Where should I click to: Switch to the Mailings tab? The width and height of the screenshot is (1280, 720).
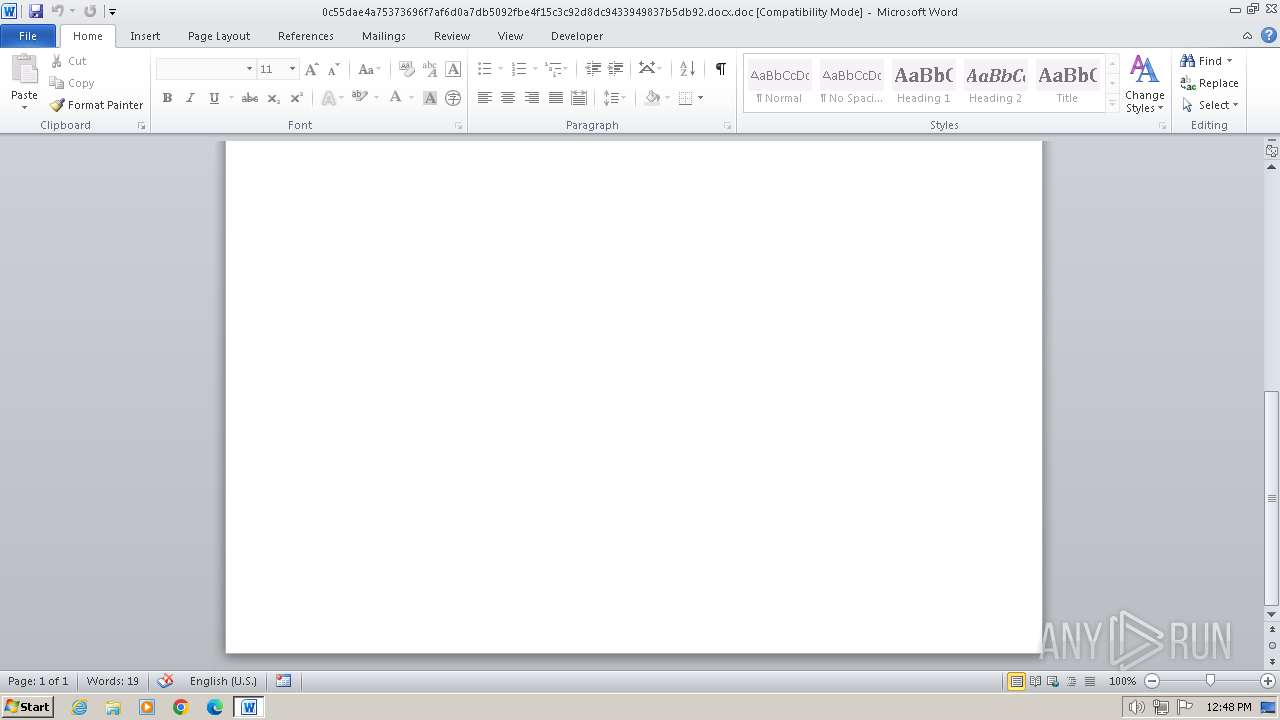click(x=384, y=36)
